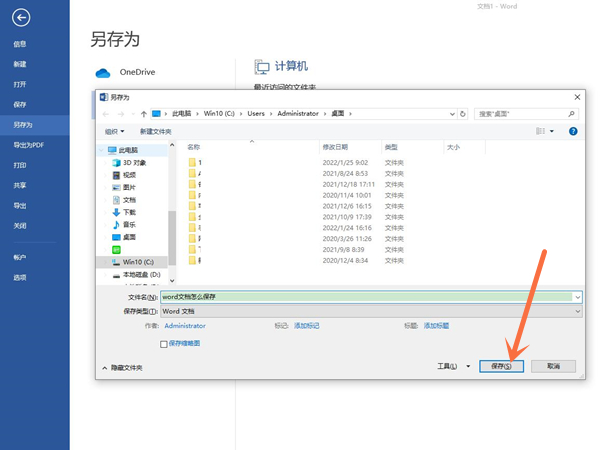Viewport: 600px width, 450px height.
Task: Expand the address bar history dropdown
Action: point(452,114)
